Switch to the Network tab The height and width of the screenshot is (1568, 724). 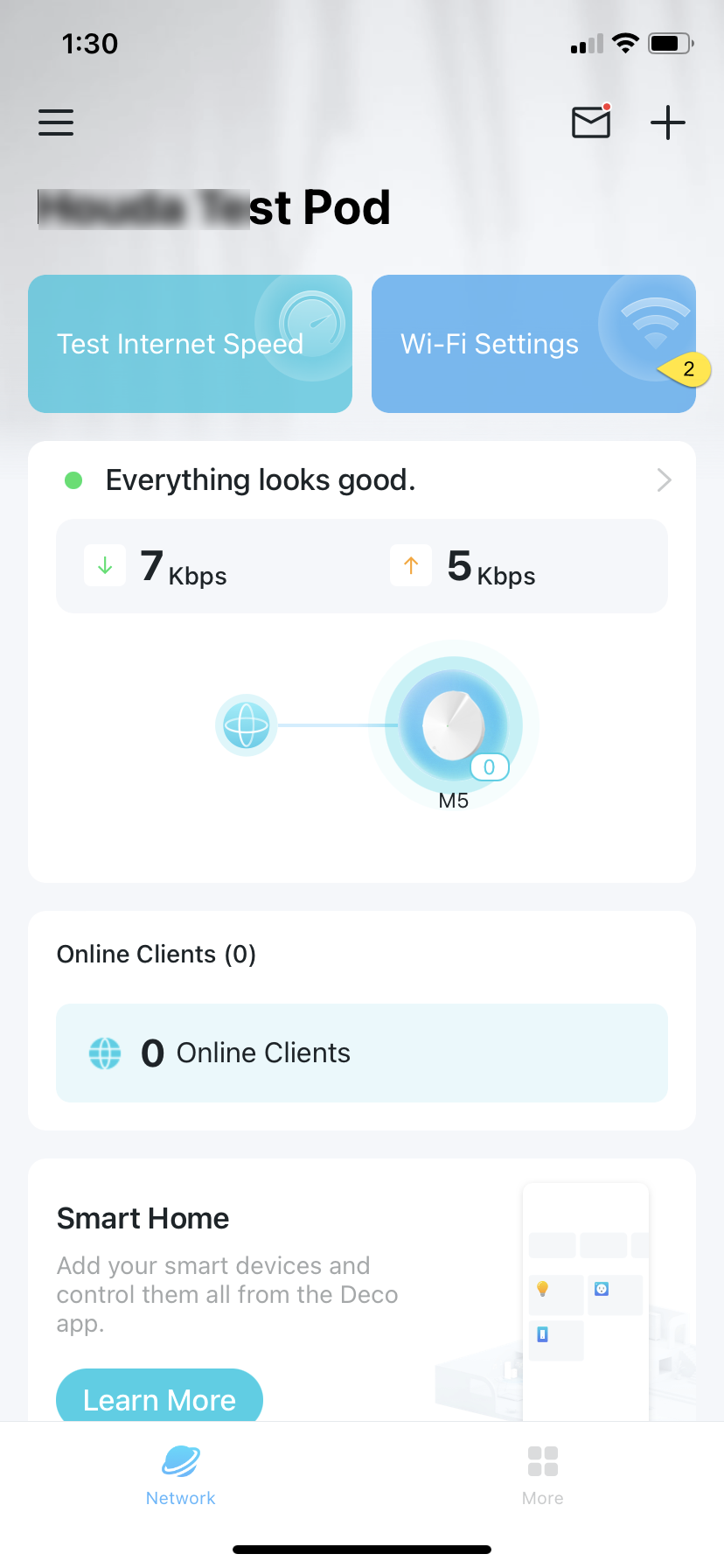[x=181, y=1475]
